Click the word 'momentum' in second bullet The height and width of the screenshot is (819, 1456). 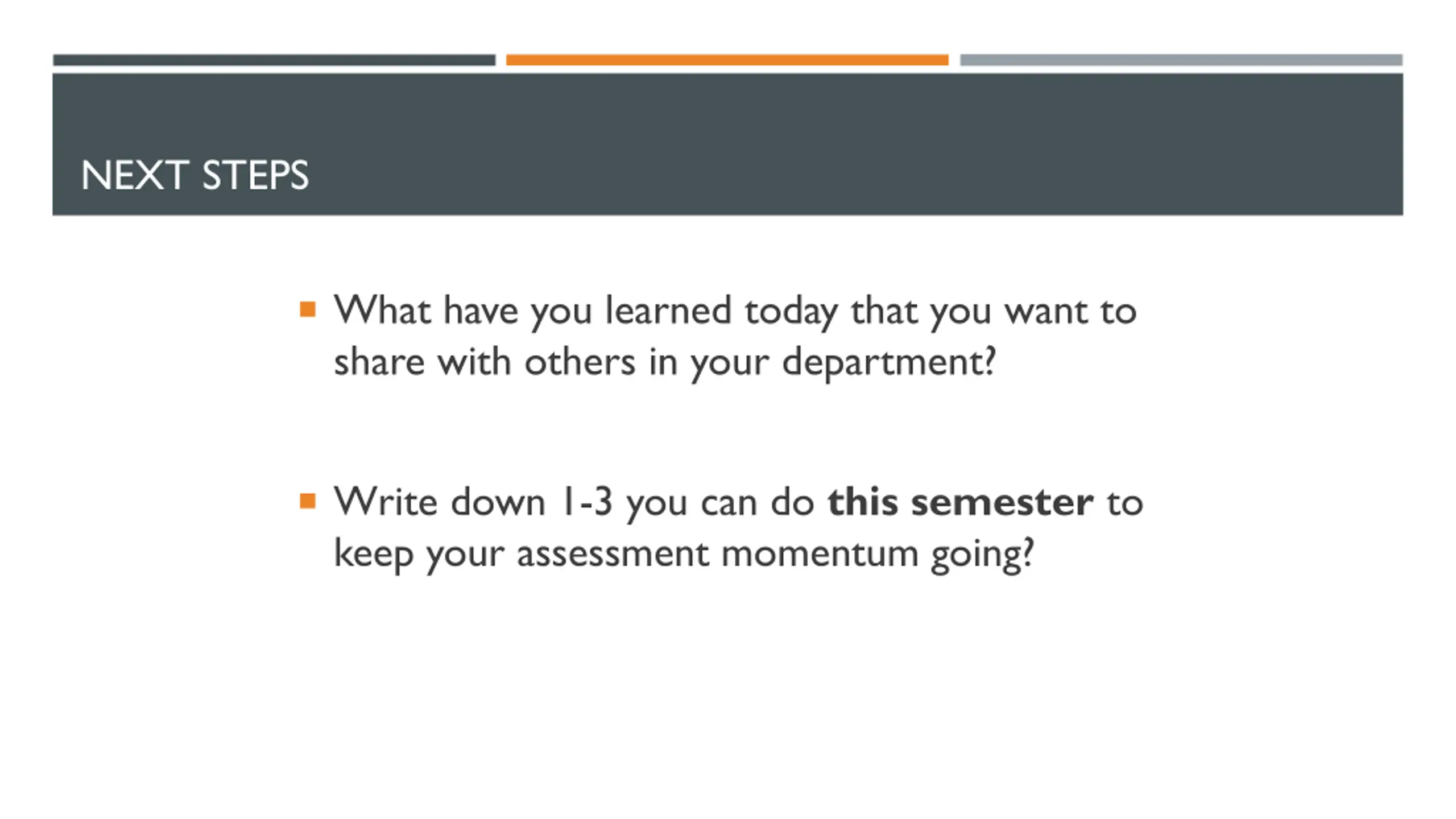(820, 554)
